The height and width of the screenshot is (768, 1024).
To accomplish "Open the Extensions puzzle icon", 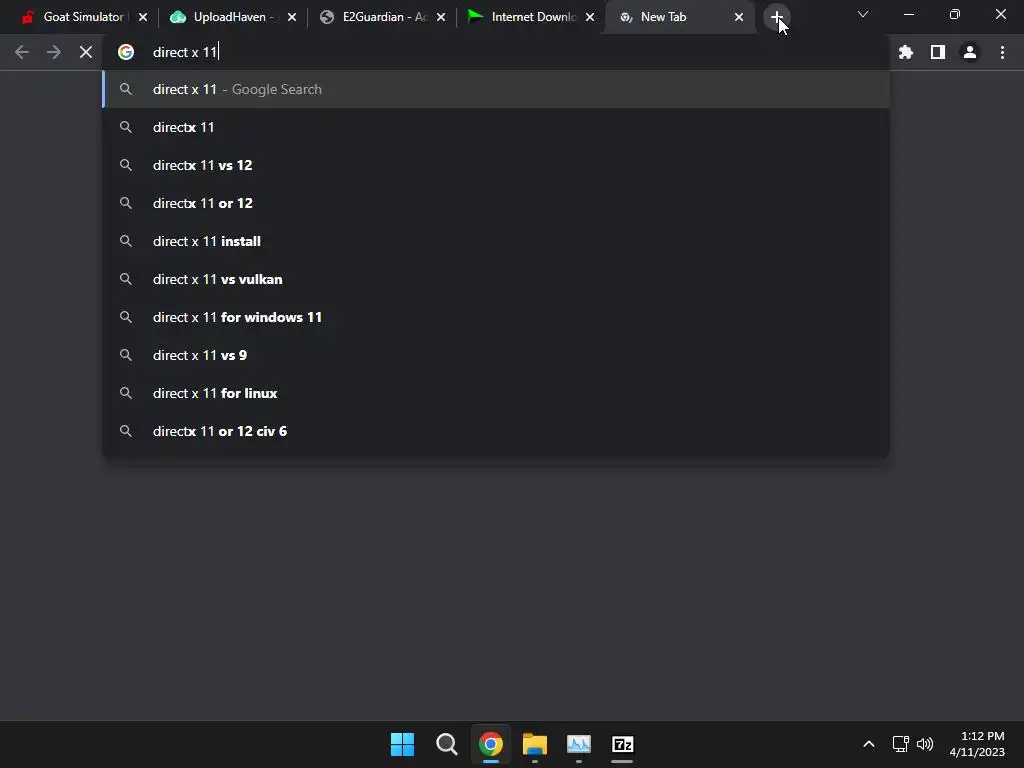I will click(906, 52).
